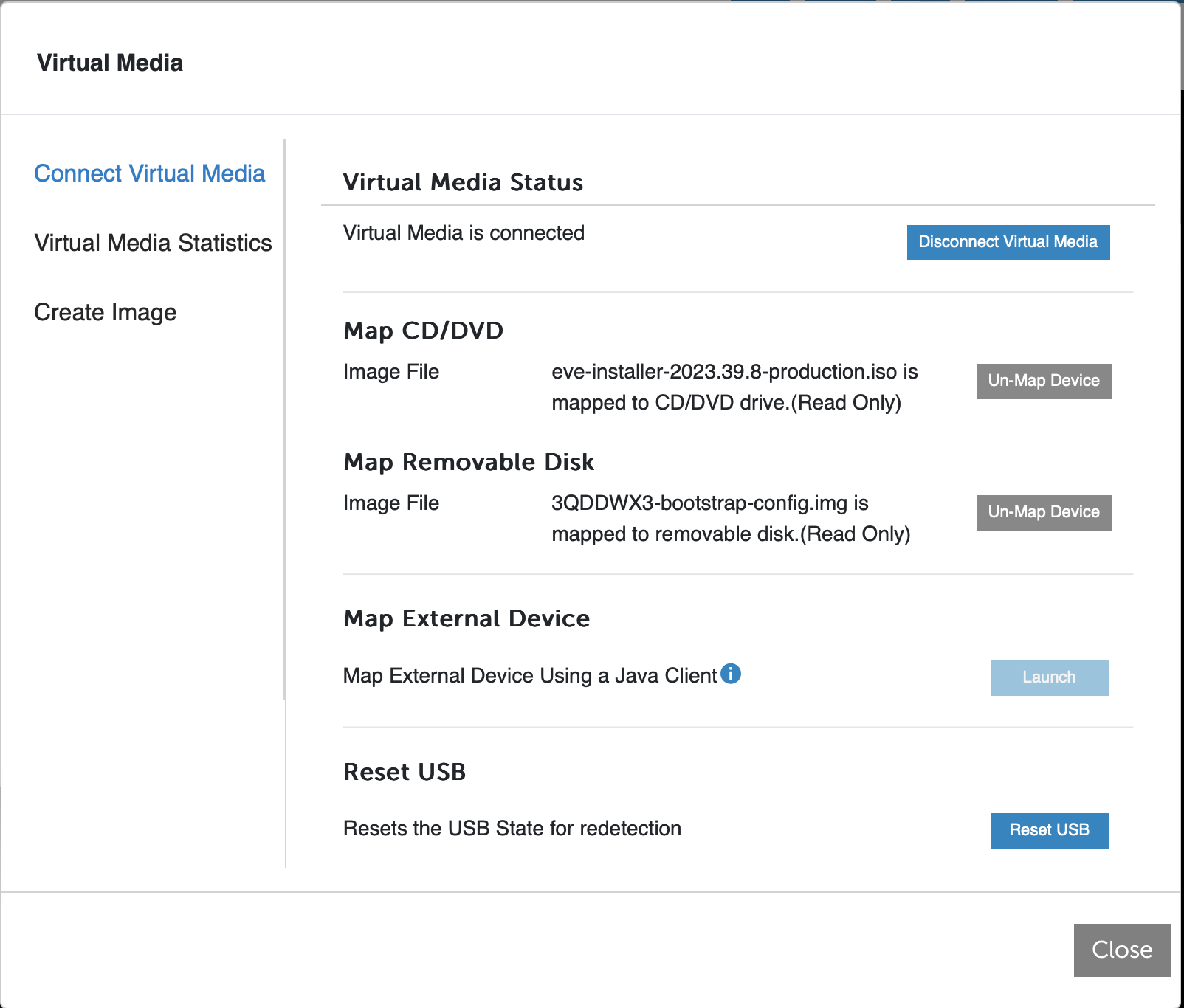Image resolution: width=1184 pixels, height=1008 pixels.
Task: Click the Reset USB section heading
Action: tap(404, 772)
